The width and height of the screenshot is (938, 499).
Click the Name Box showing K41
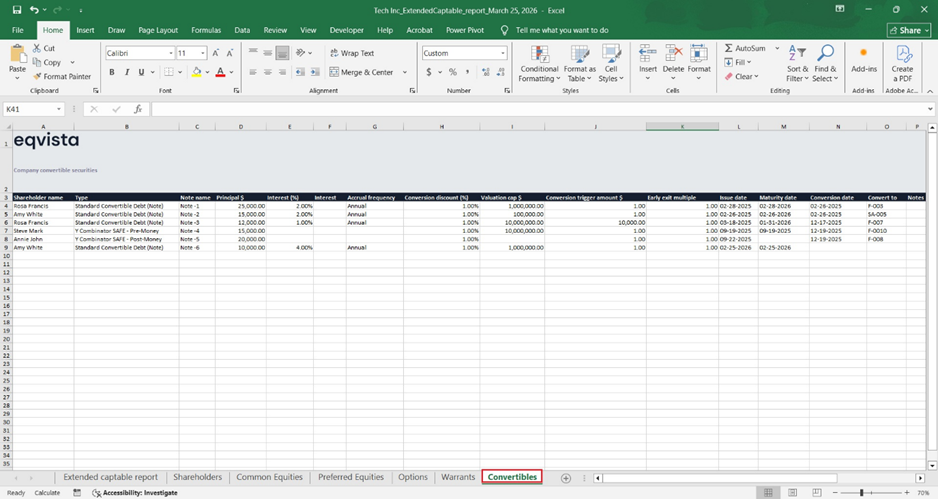(30, 109)
